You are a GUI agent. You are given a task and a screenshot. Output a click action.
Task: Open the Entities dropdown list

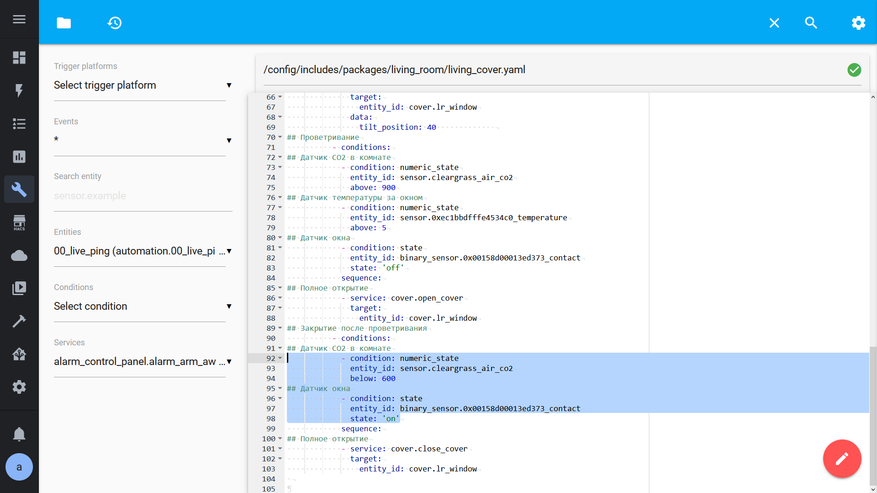click(142, 252)
